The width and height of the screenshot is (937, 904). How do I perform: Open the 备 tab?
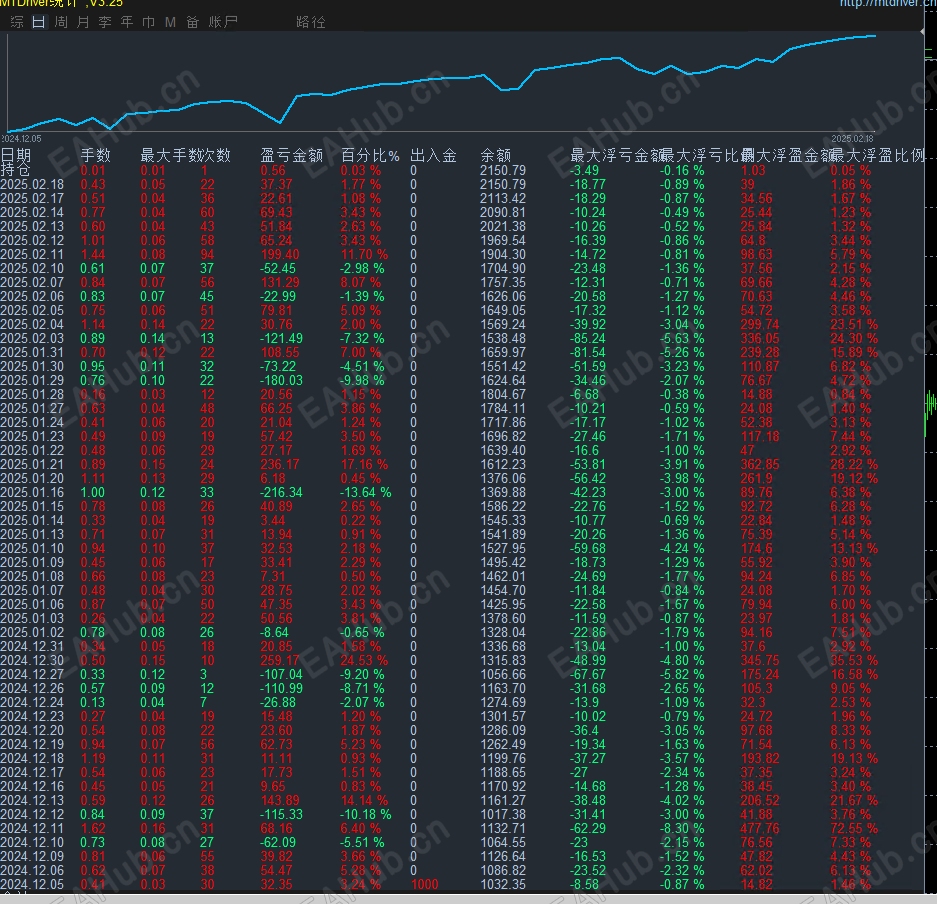tap(192, 22)
